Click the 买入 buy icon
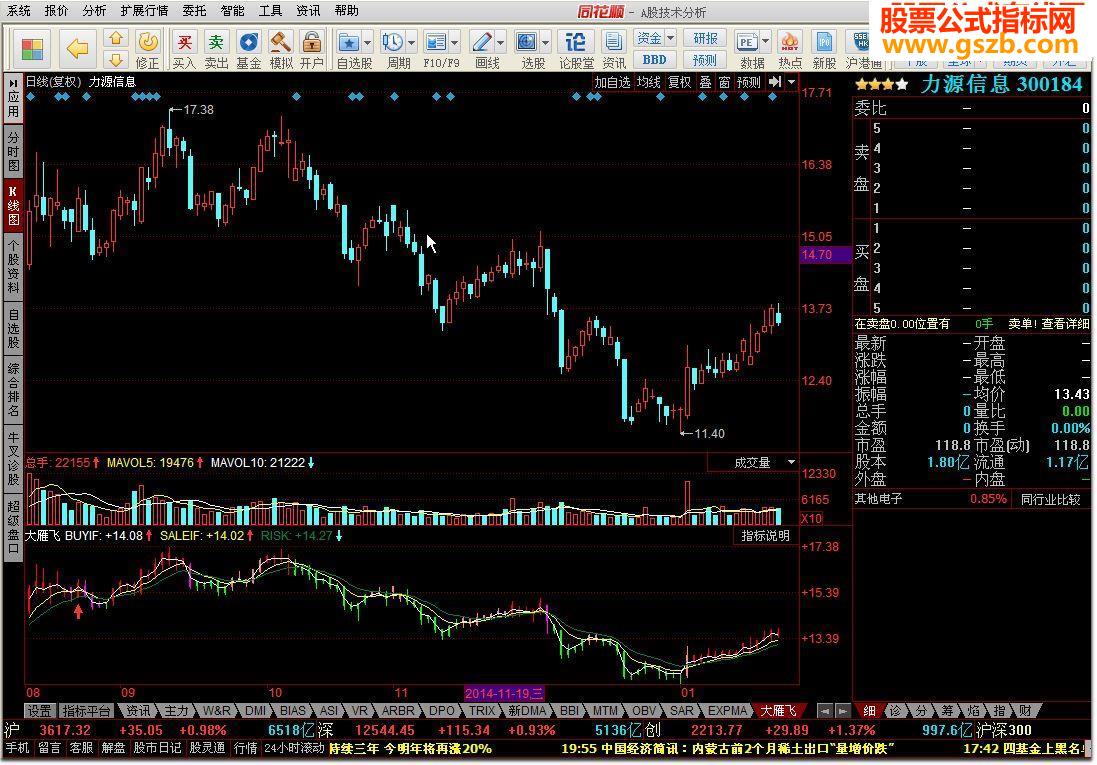The width and height of the screenshot is (1097, 765). [x=184, y=42]
